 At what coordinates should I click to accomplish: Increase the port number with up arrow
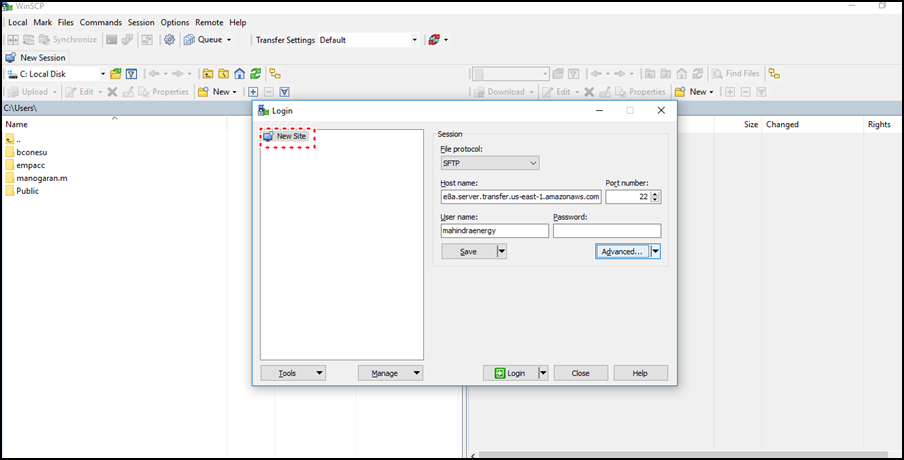click(x=654, y=194)
